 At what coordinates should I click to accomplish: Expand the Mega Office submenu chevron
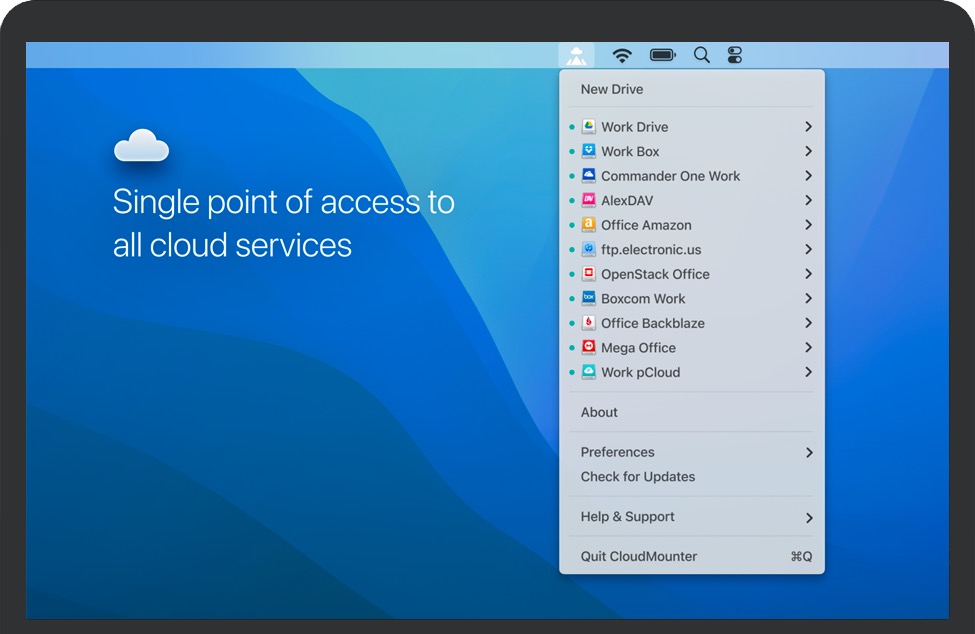point(808,347)
